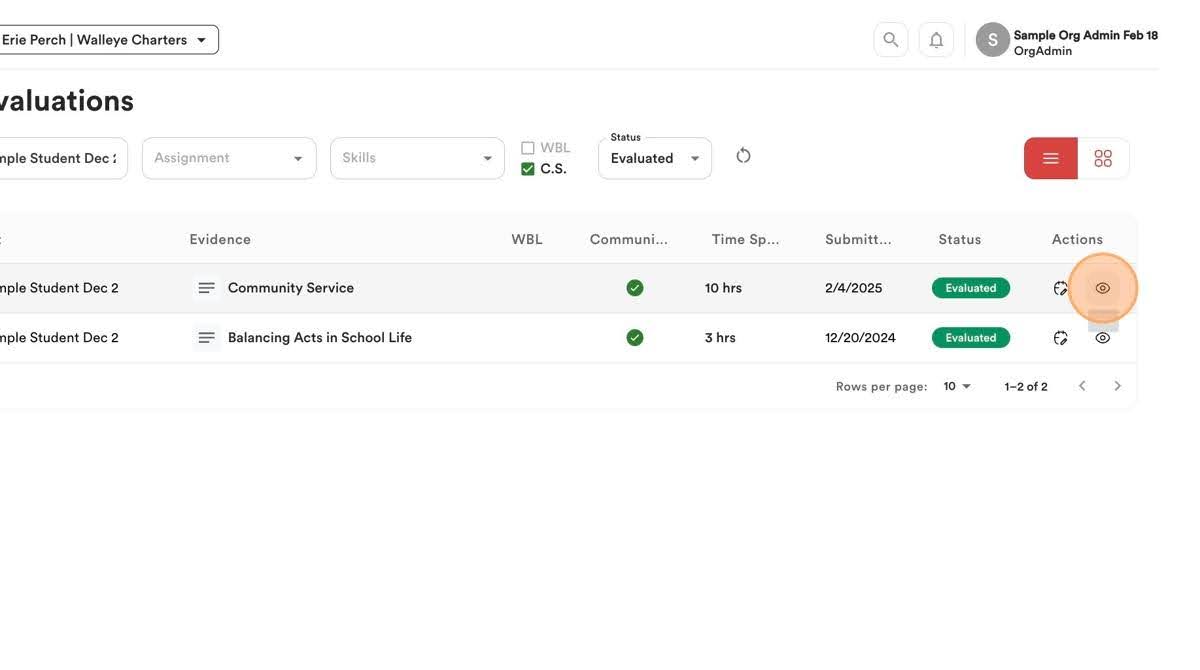1200x670 pixels.
Task: Go to the next page of results
Action: (1118, 386)
